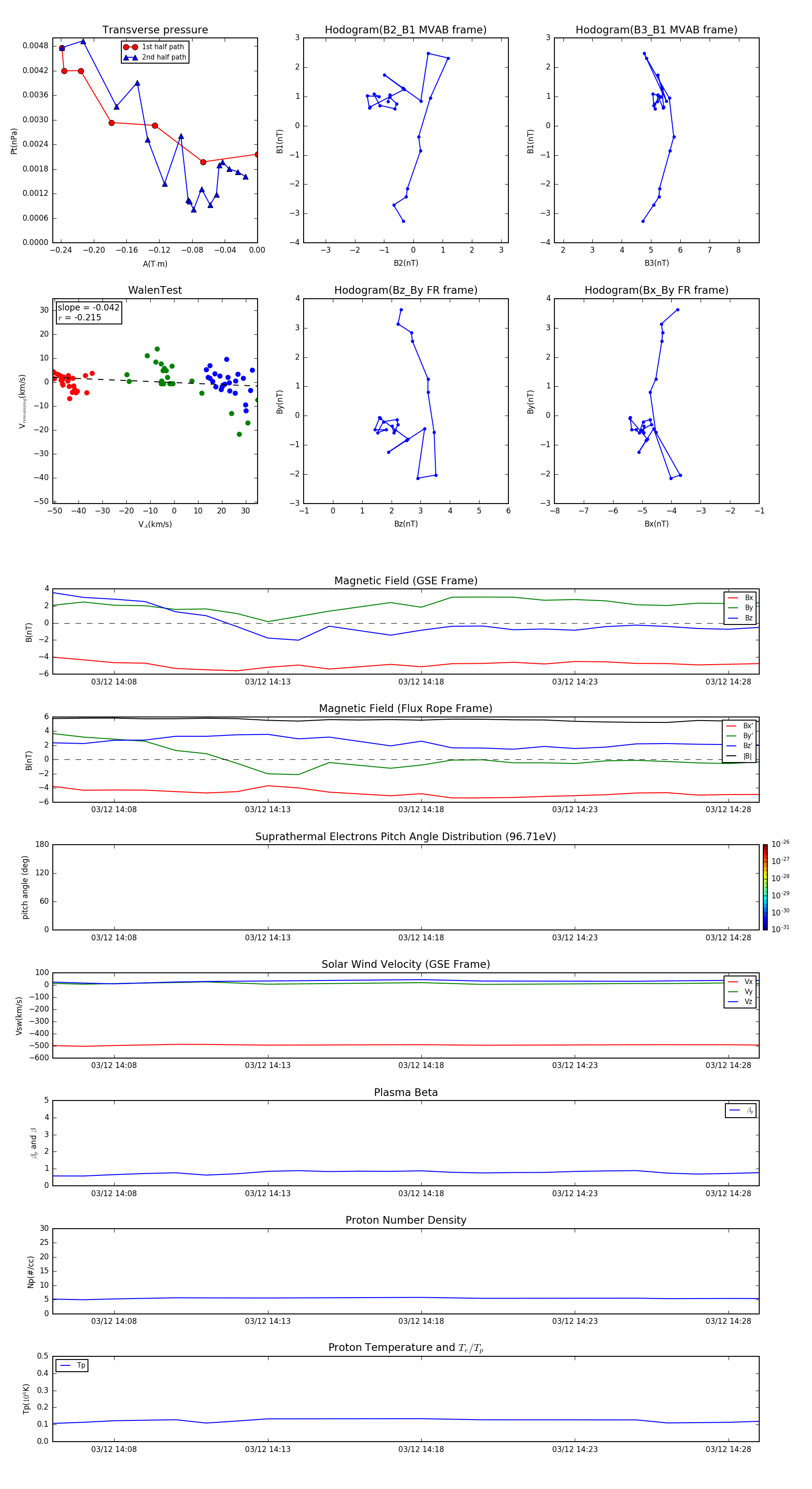
Task: Click the 'Hodogram(B3_B1 MVAB frame)' title
Action: coord(656,29)
